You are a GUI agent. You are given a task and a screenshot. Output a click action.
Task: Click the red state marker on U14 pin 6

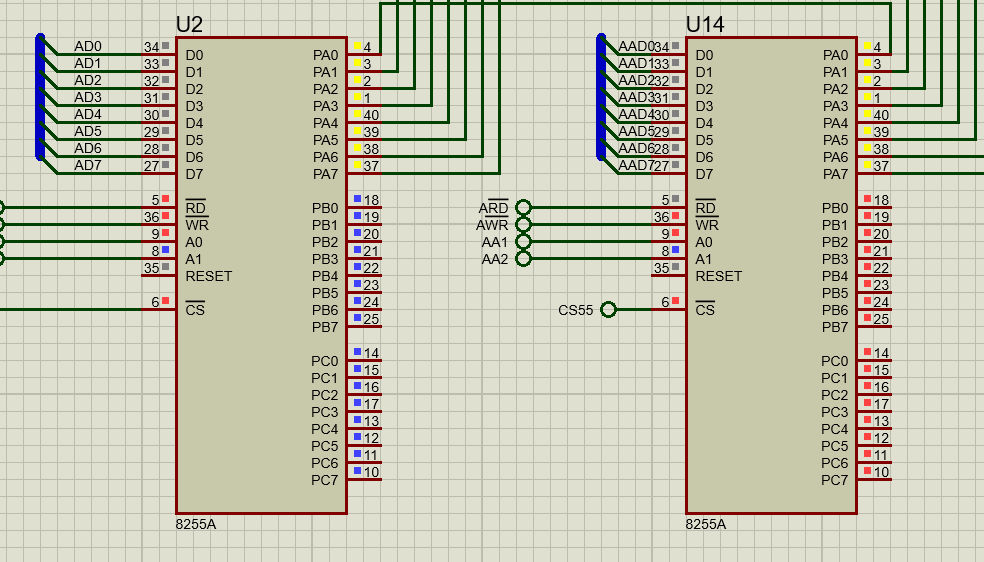pos(676,300)
